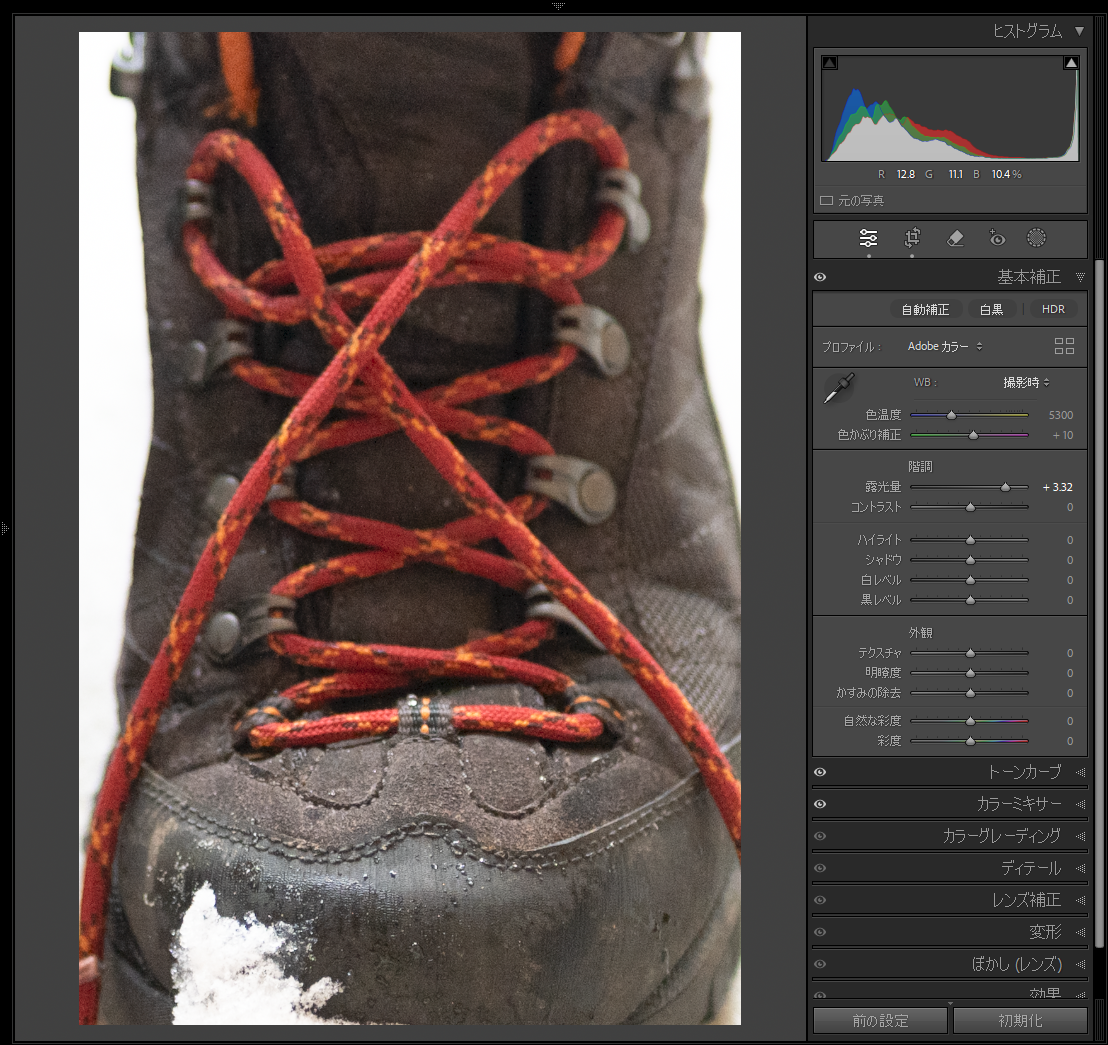Click the 初期化 reset button
Image resolution: width=1108 pixels, height=1045 pixels.
(x=1019, y=1021)
